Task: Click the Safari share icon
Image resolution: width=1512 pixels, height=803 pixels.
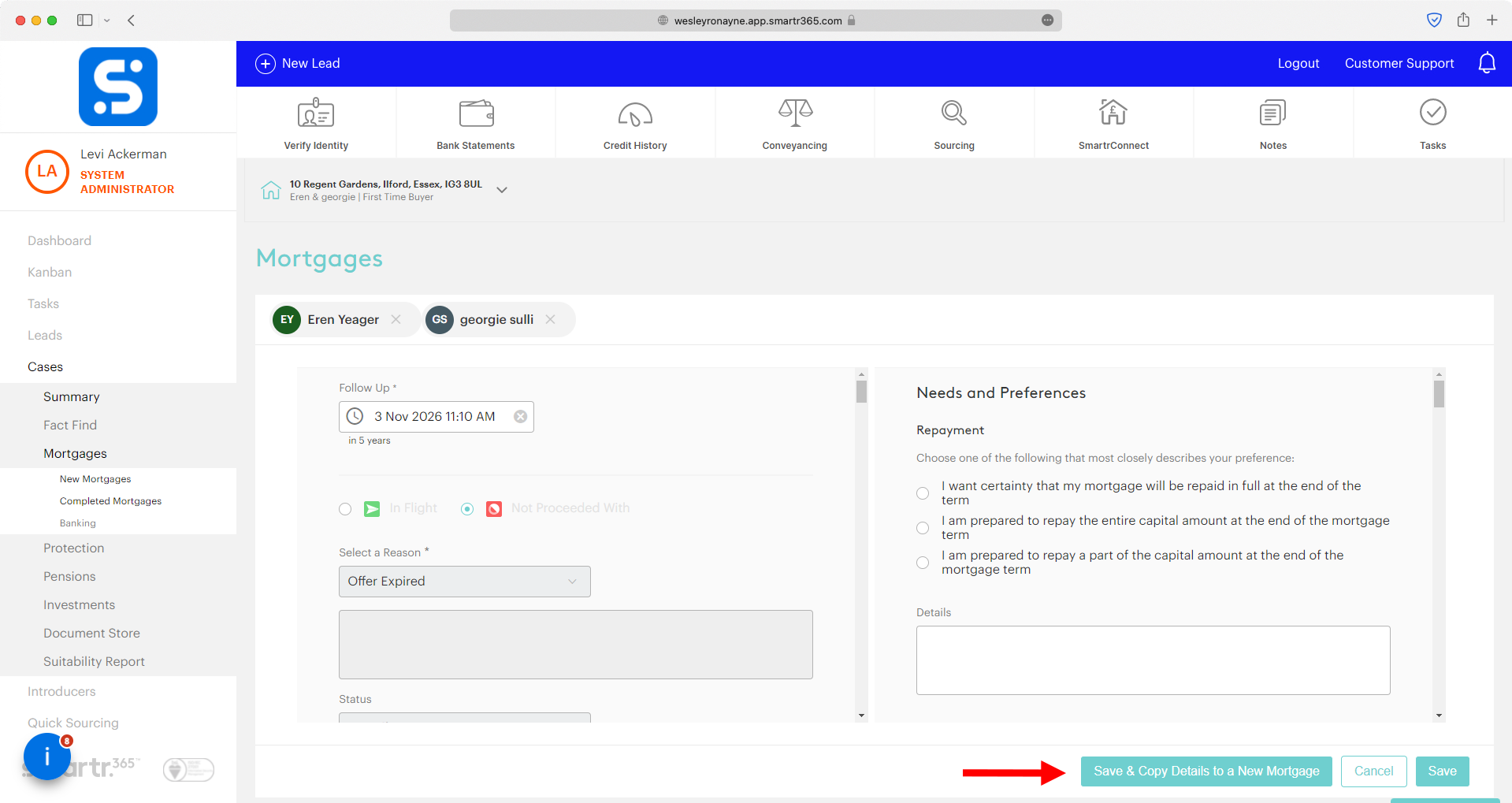Action: coord(1463,20)
